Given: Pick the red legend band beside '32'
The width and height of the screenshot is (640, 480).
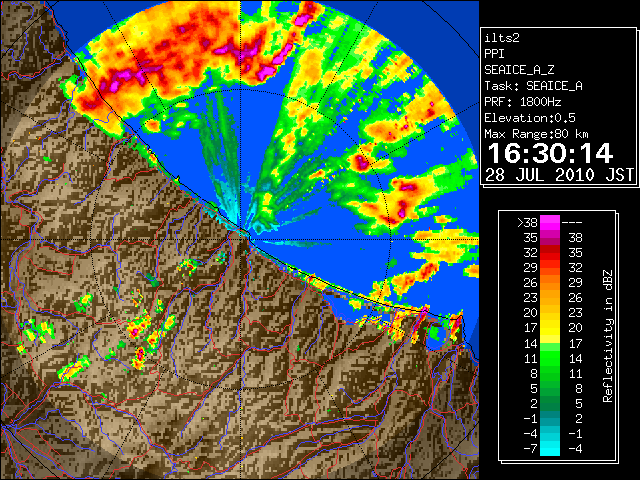Looking at the screenshot, I should pyautogui.click(x=550, y=253).
